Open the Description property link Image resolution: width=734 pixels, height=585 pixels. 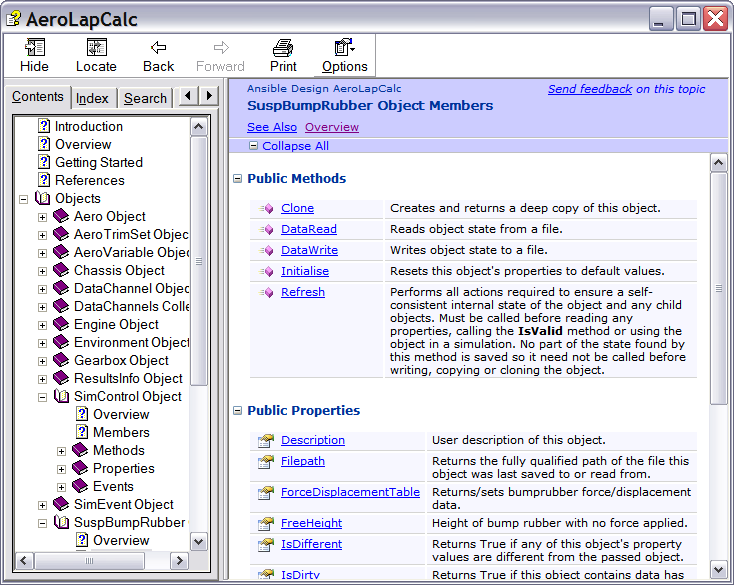pyautogui.click(x=313, y=440)
